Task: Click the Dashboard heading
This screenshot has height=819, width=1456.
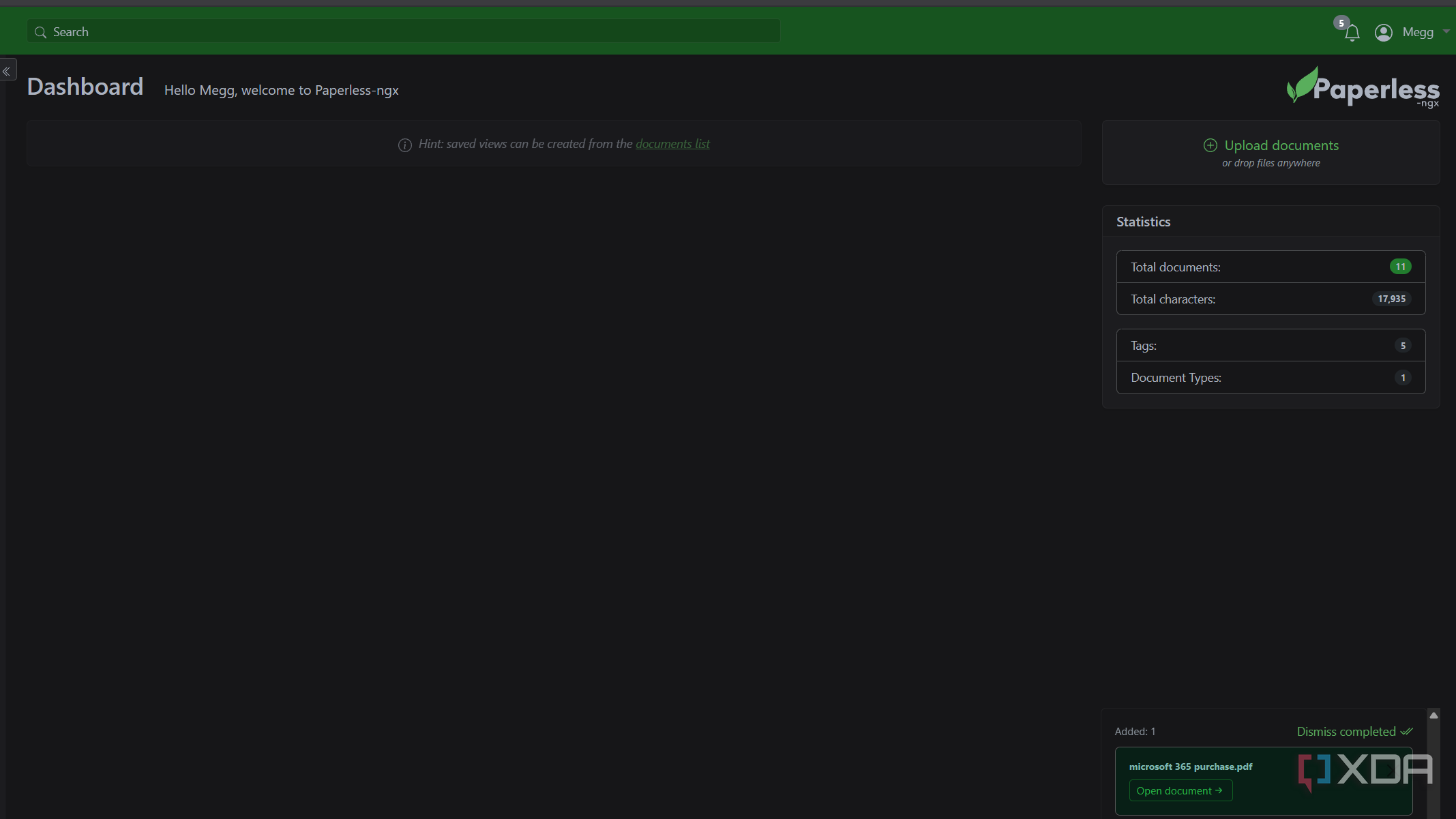Action: pos(85,87)
